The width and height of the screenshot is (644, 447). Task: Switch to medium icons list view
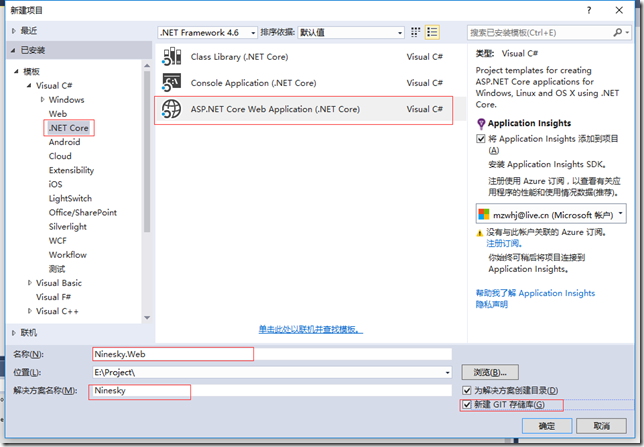pos(432,32)
